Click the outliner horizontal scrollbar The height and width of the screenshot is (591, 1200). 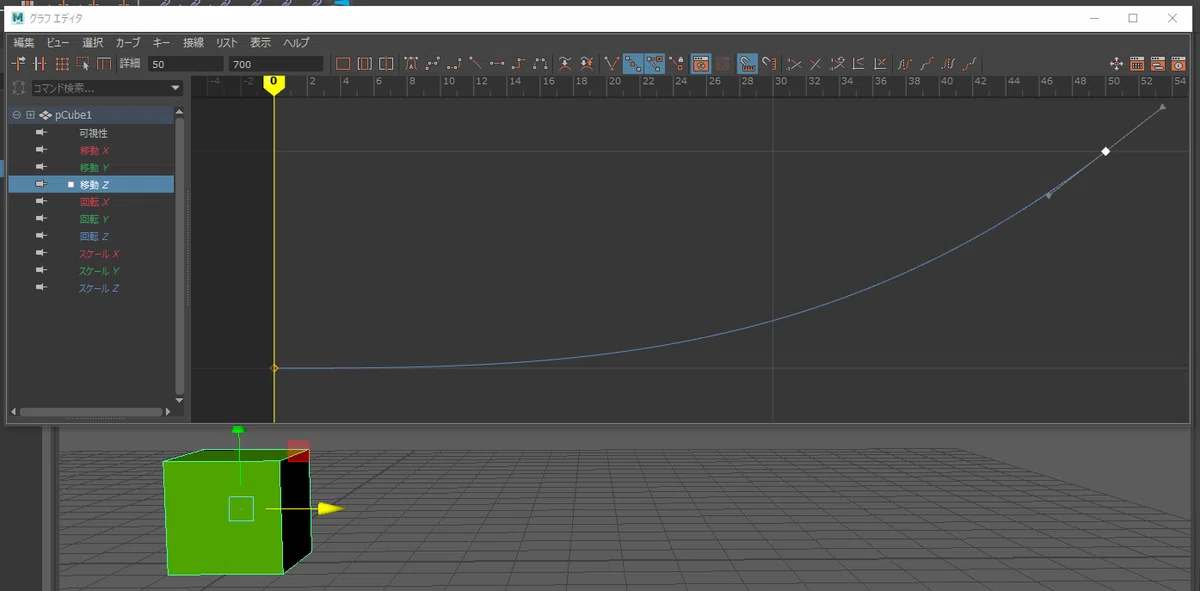pos(91,411)
